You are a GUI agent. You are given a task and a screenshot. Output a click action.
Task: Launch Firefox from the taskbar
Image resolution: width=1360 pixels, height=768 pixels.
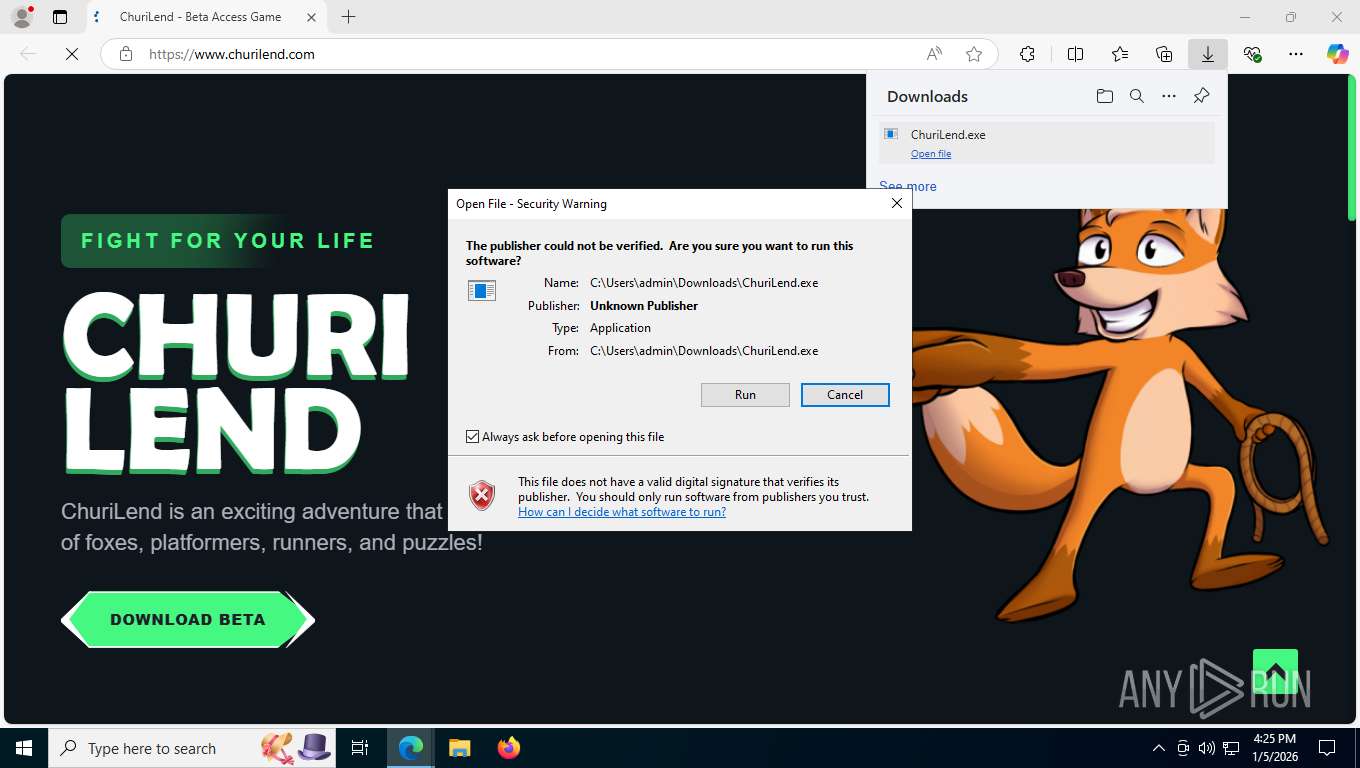click(509, 748)
